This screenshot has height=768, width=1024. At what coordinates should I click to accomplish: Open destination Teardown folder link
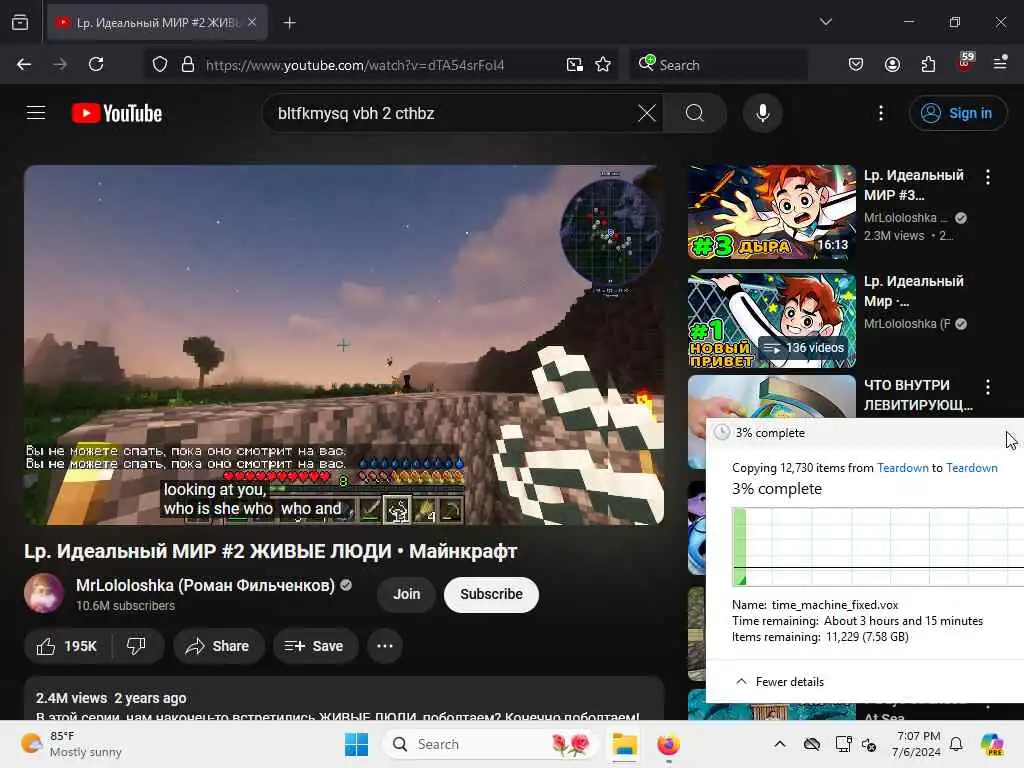click(972, 468)
